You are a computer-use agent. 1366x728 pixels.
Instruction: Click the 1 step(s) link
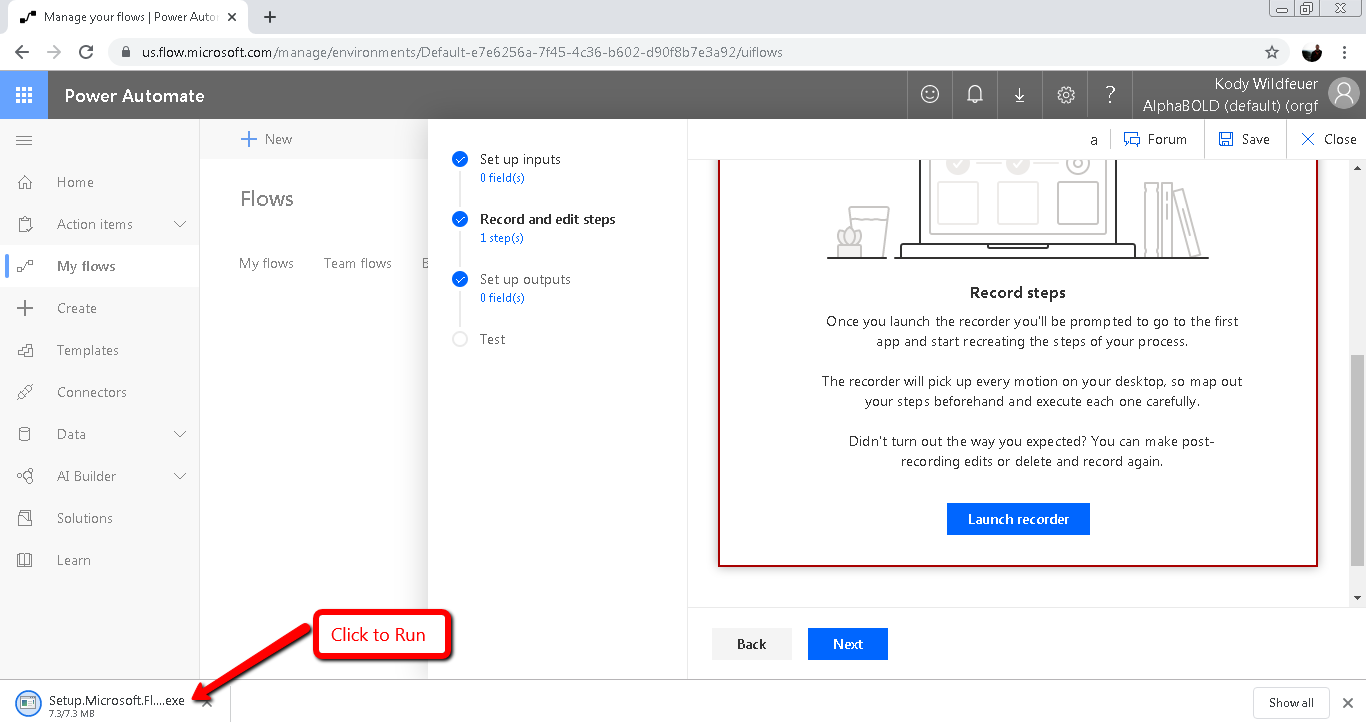tap(502, 238)
